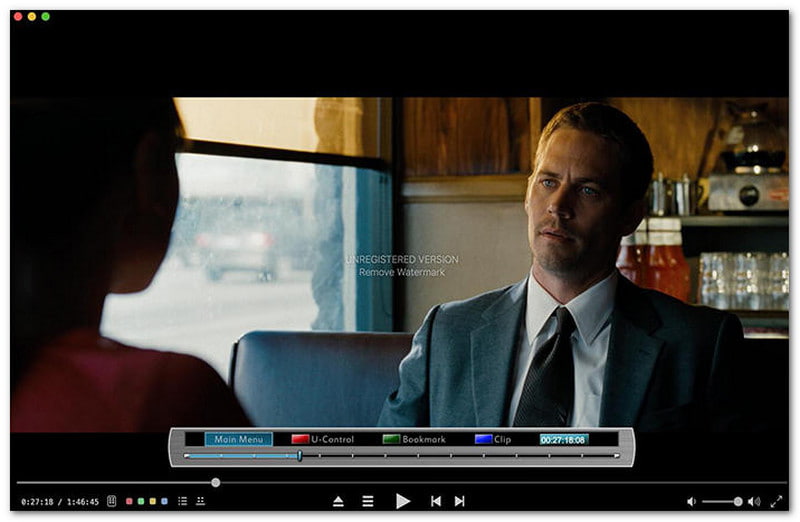Click the volume slider knob
This screenshot has height=522, width=800.
738,501
